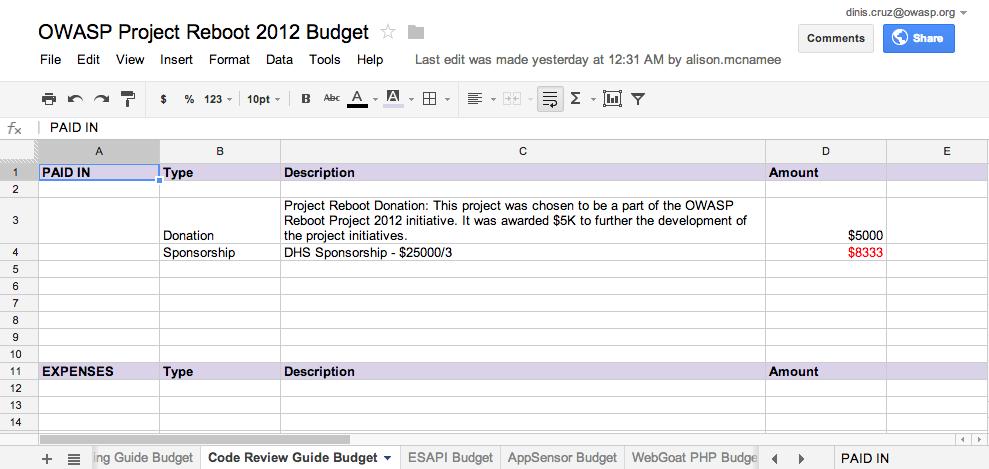Open the Tools menu
Image resolution: width=989 pixels, height=469 pixels.
pos(325,60)
